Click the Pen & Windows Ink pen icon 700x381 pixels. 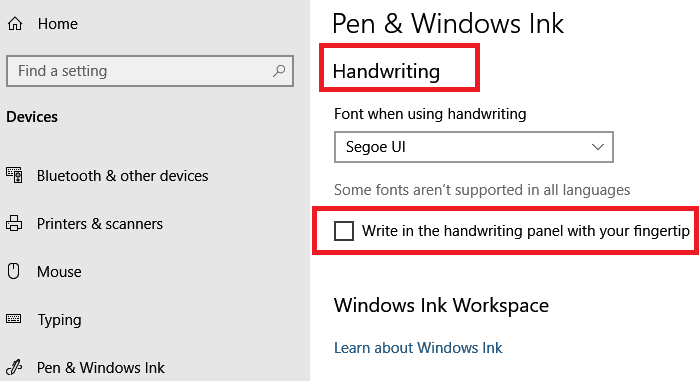point(14,367)
